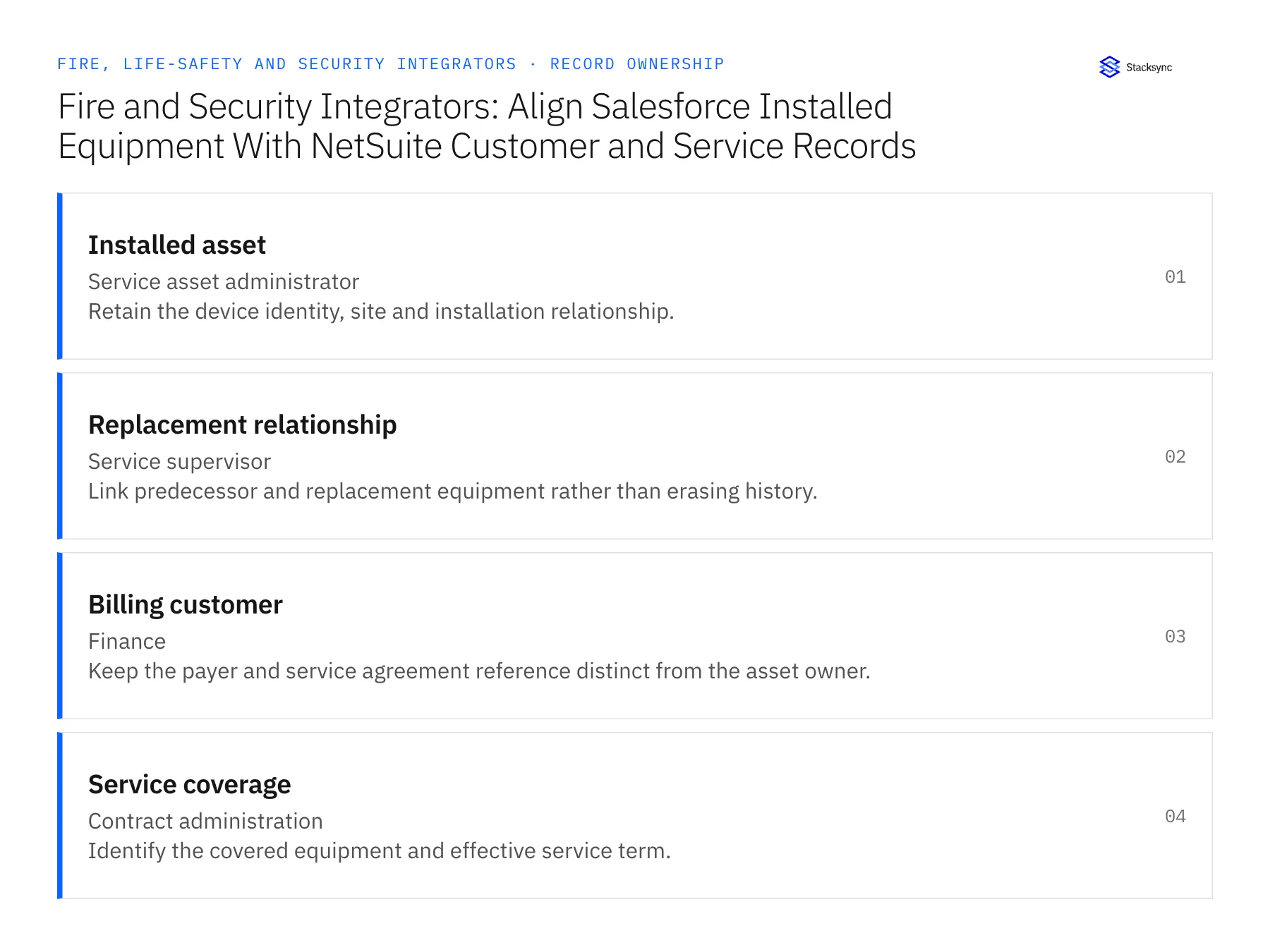Viewport: 1270px width, 952px height.
Task: Click the 'Retain the device identity' description
Action: coord(381,311)
